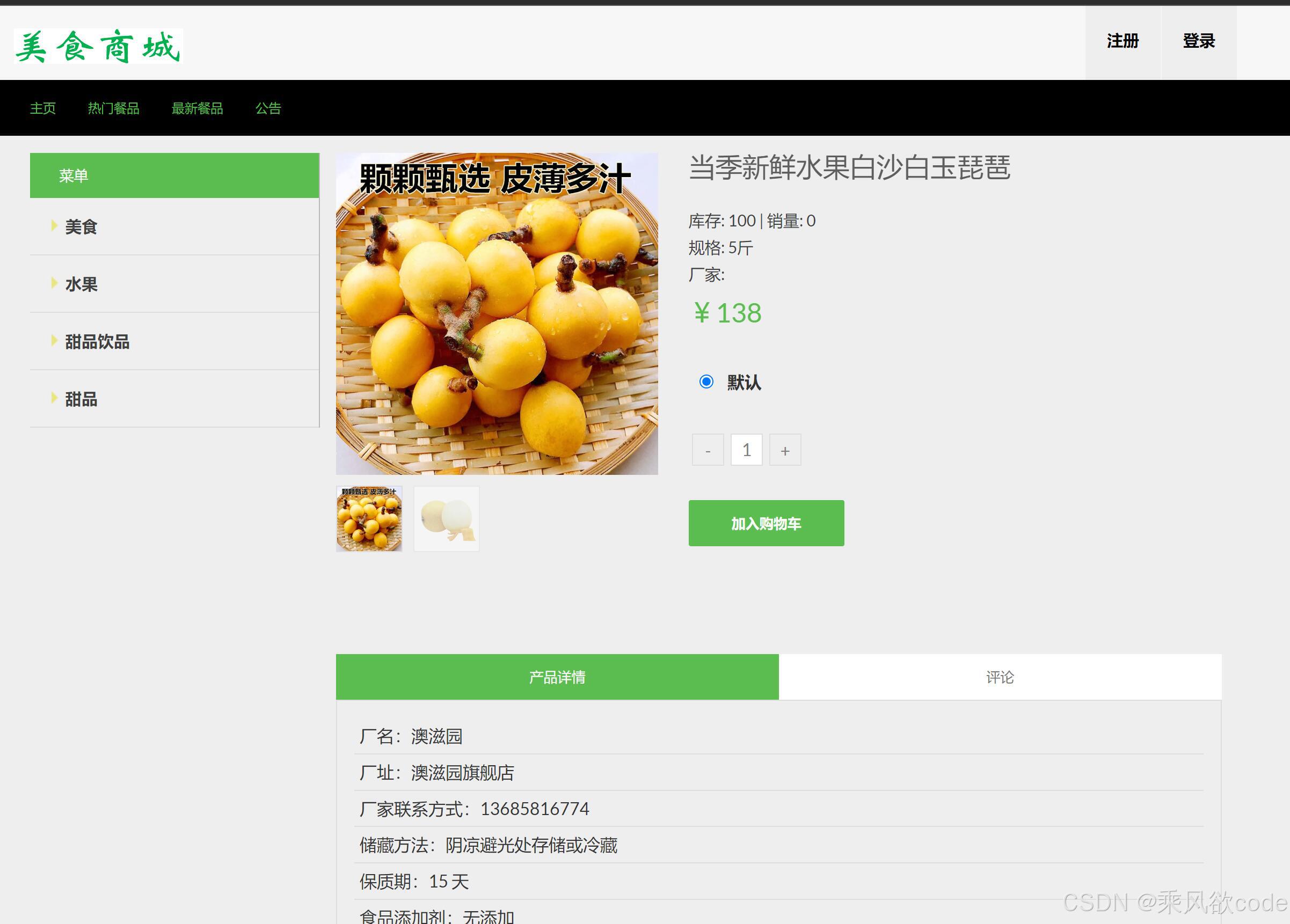Image resolution: width=1290 pixels, height=924 pixels.
Task: Open the 热门餐品 menu item
Action: coord(114,108)
